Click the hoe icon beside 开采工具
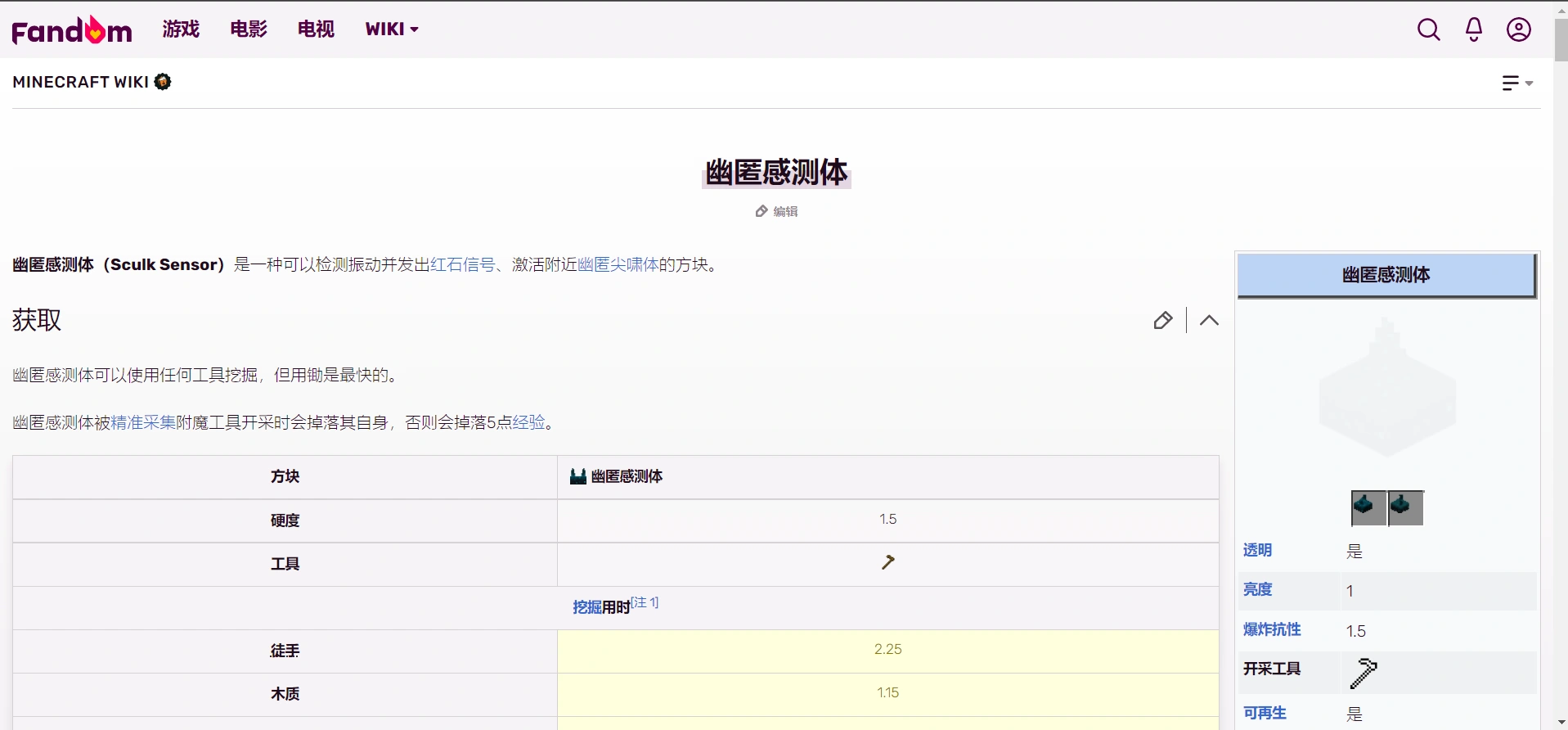 (1364, 673)
